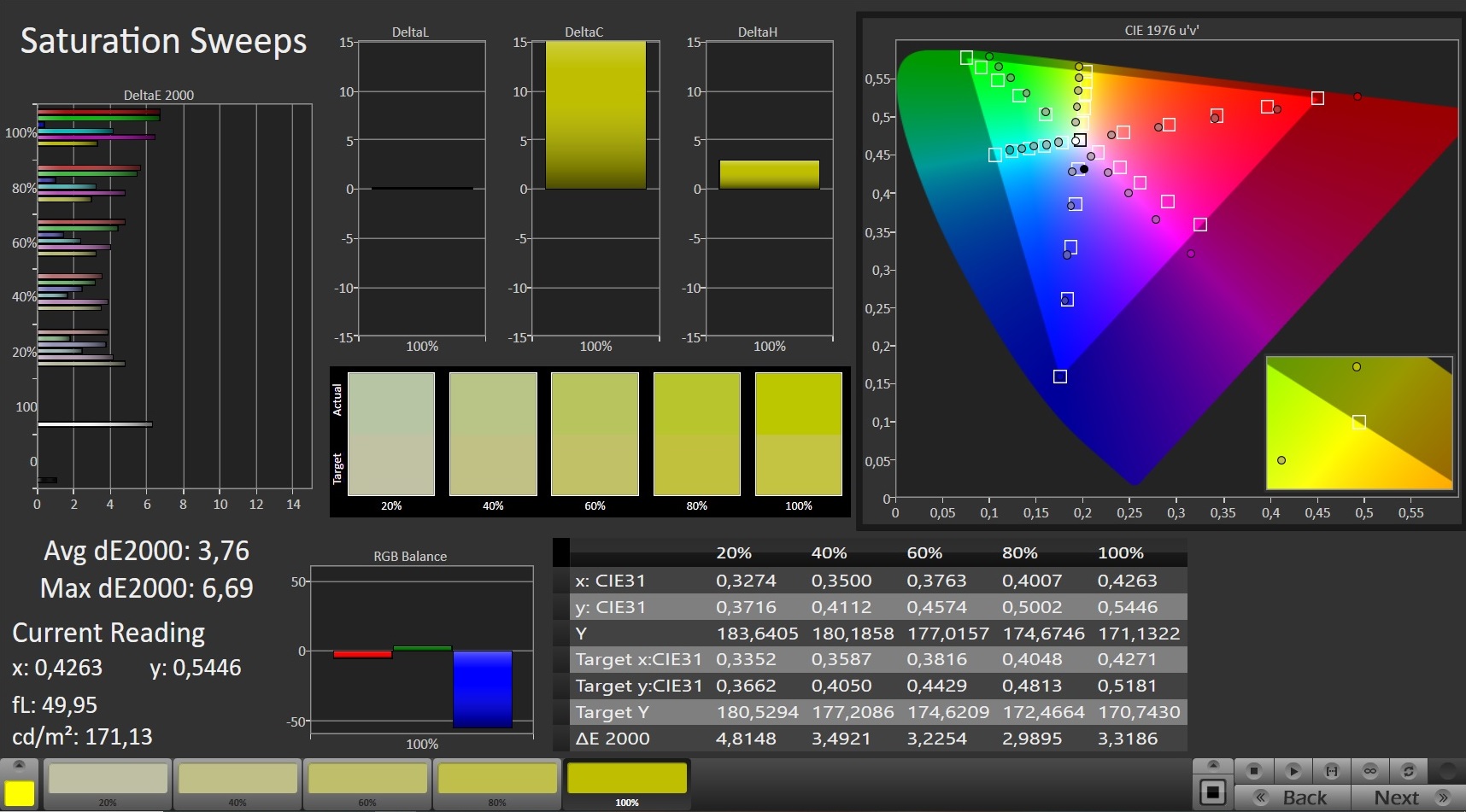Click the 100% column header in the data table
The height and width of the screenshot is (812, 1466).
coord(1120,553)
